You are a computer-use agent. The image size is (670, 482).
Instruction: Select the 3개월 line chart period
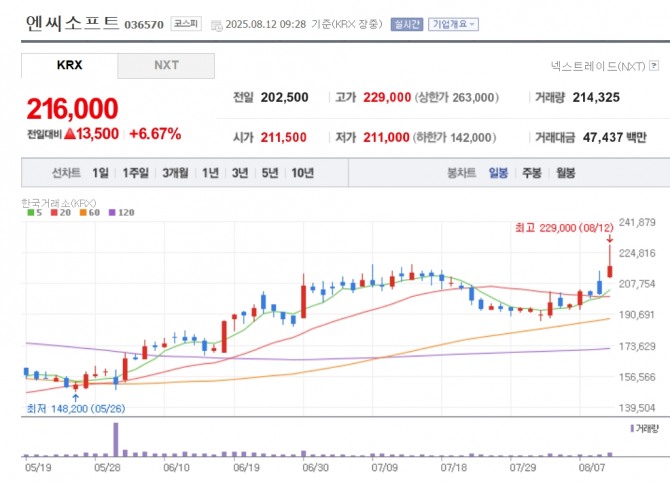click(175, 173)
